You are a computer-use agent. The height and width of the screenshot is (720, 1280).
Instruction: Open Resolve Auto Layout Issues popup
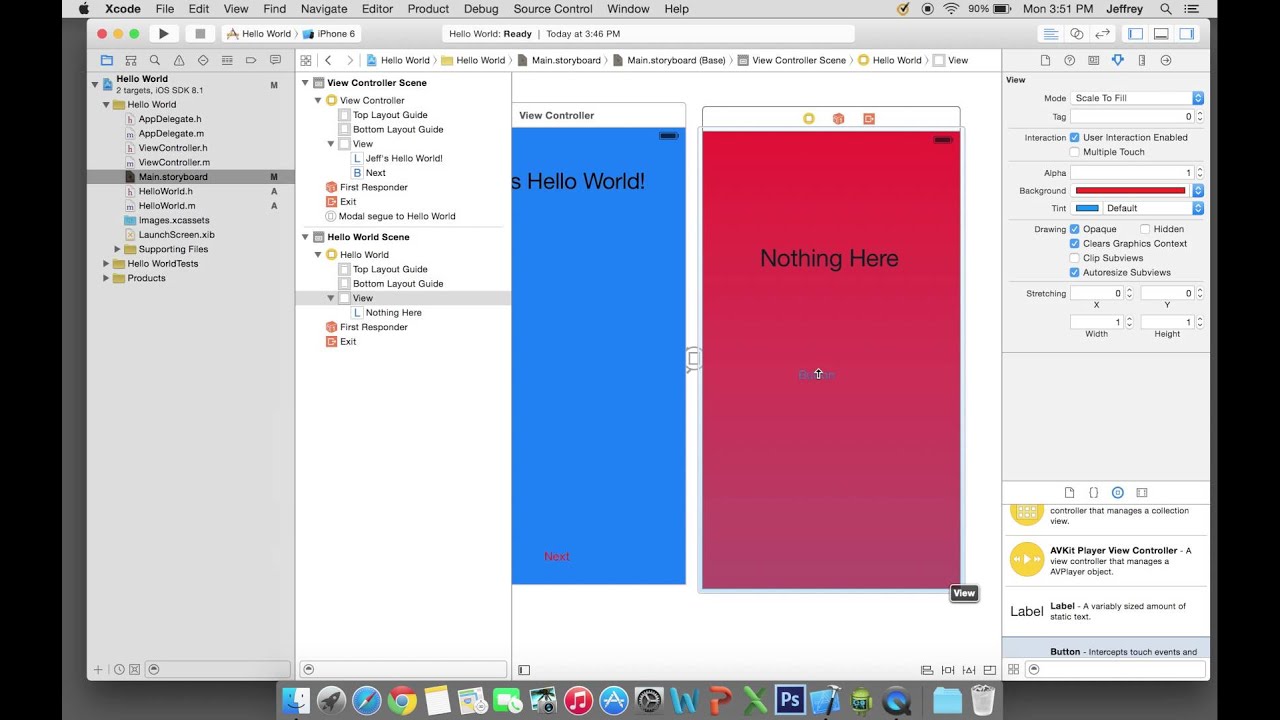point(968,670)
